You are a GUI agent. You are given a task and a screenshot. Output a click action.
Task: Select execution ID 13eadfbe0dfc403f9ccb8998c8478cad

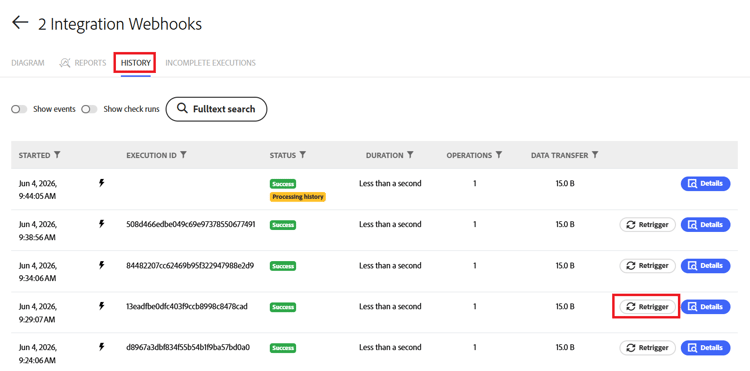pyautogui.click(x=187, y=306)
